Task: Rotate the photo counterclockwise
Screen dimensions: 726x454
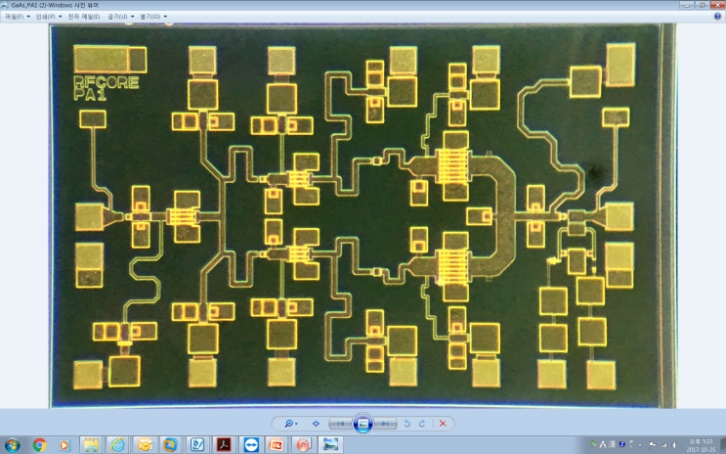Action: point(407,423)
